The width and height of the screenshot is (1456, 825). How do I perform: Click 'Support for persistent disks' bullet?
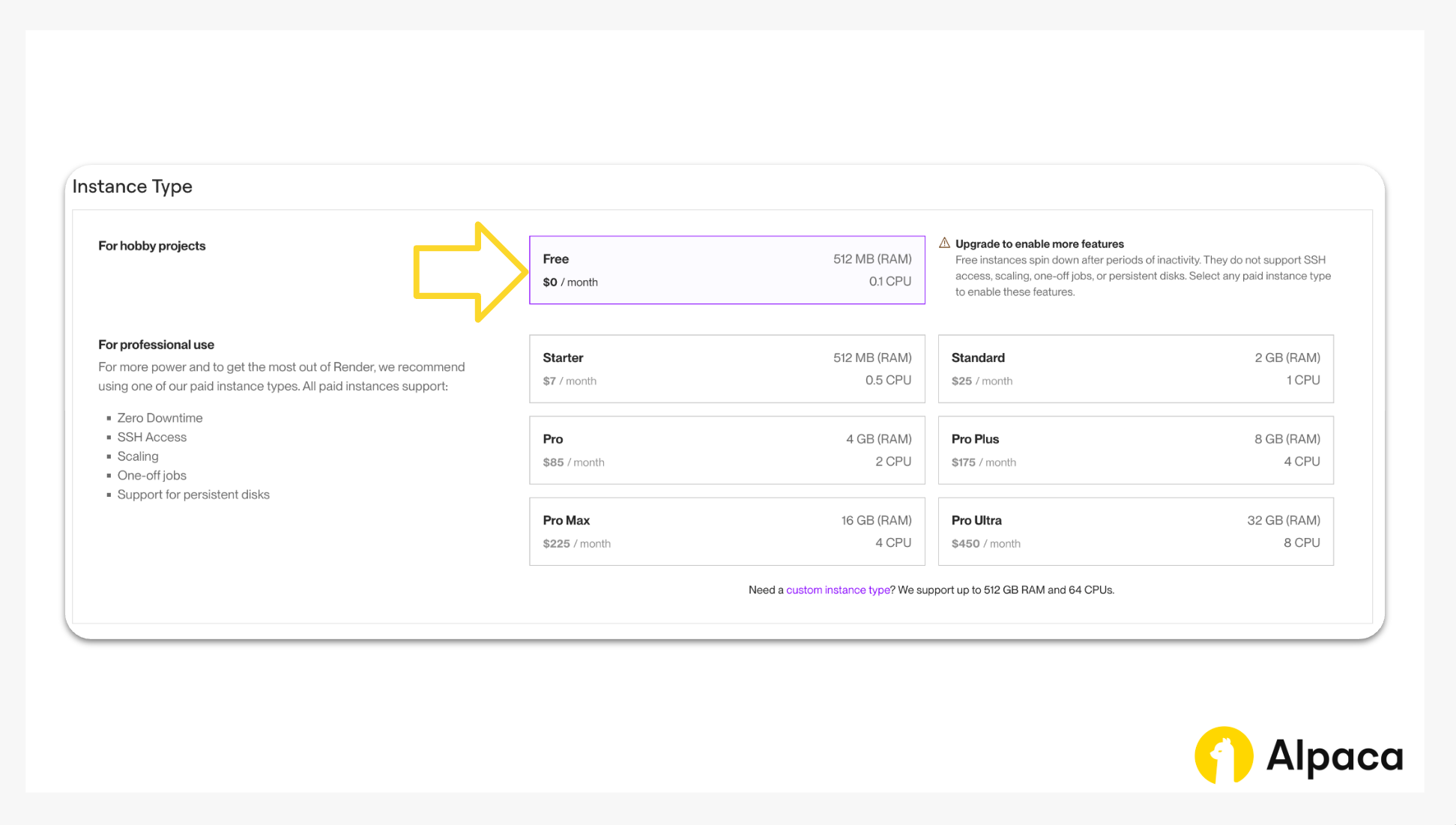(x=193, y=495)
